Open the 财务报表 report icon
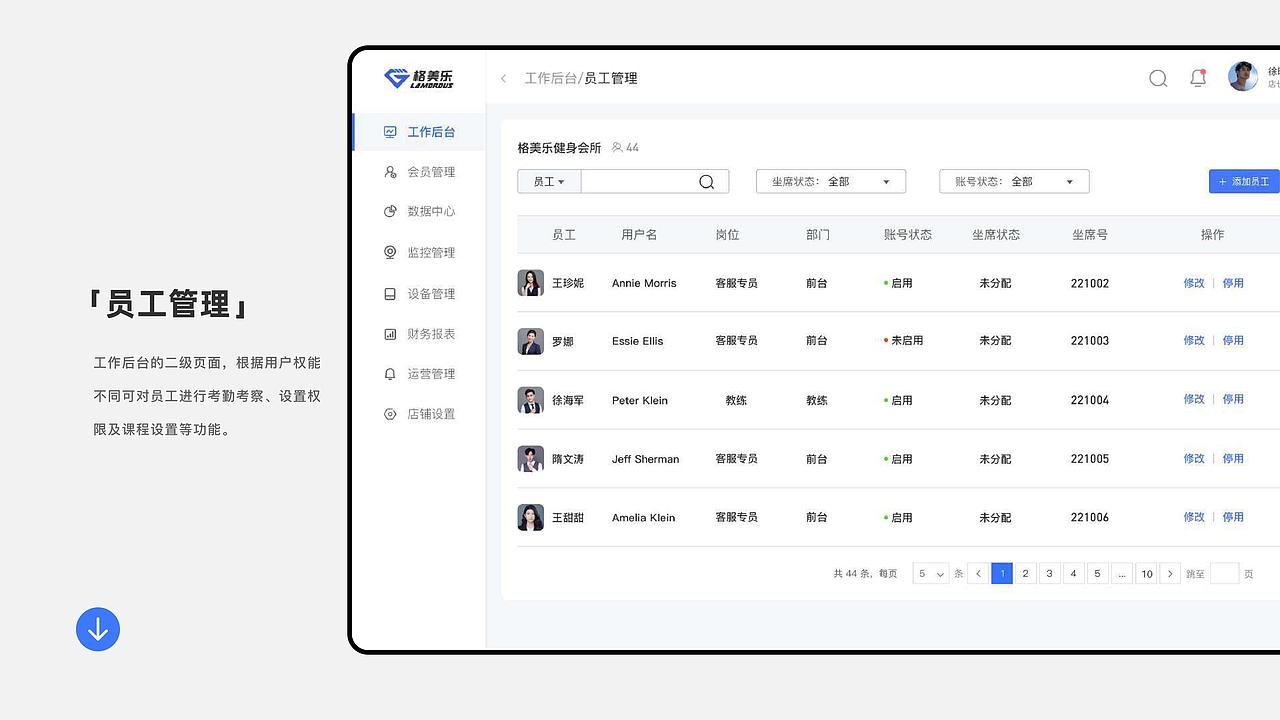 point(390,333)
